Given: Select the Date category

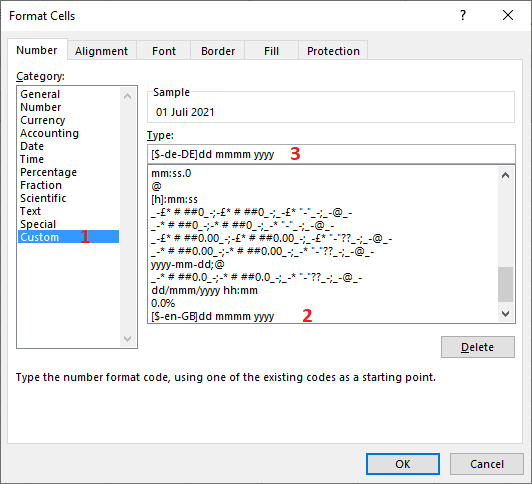Looking at the screenshot, I should [x=69, y=146].
